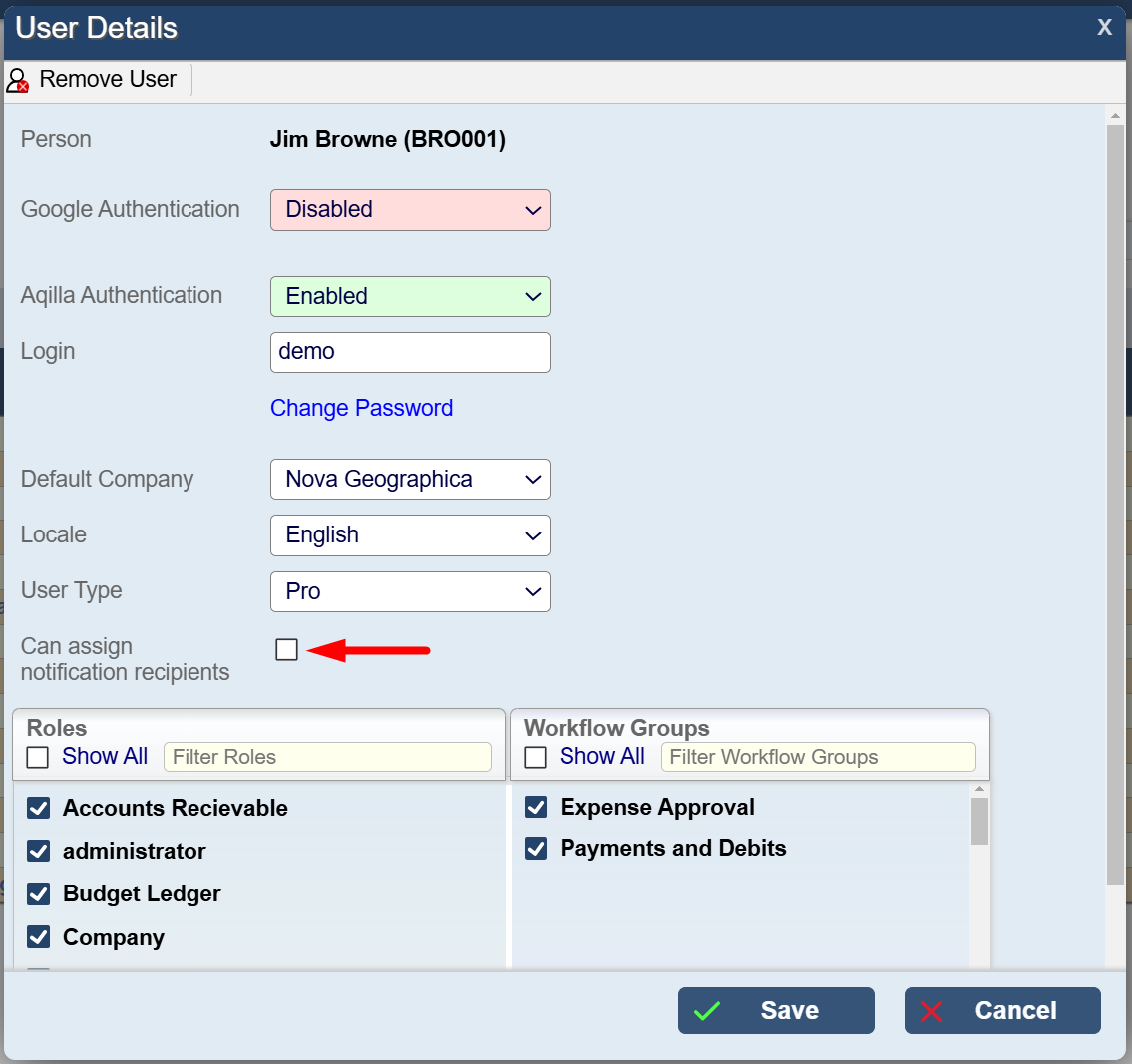Click the red X Cancel icon
This screenshot has width=1132, height=1064.
(x=932, y=1011)
